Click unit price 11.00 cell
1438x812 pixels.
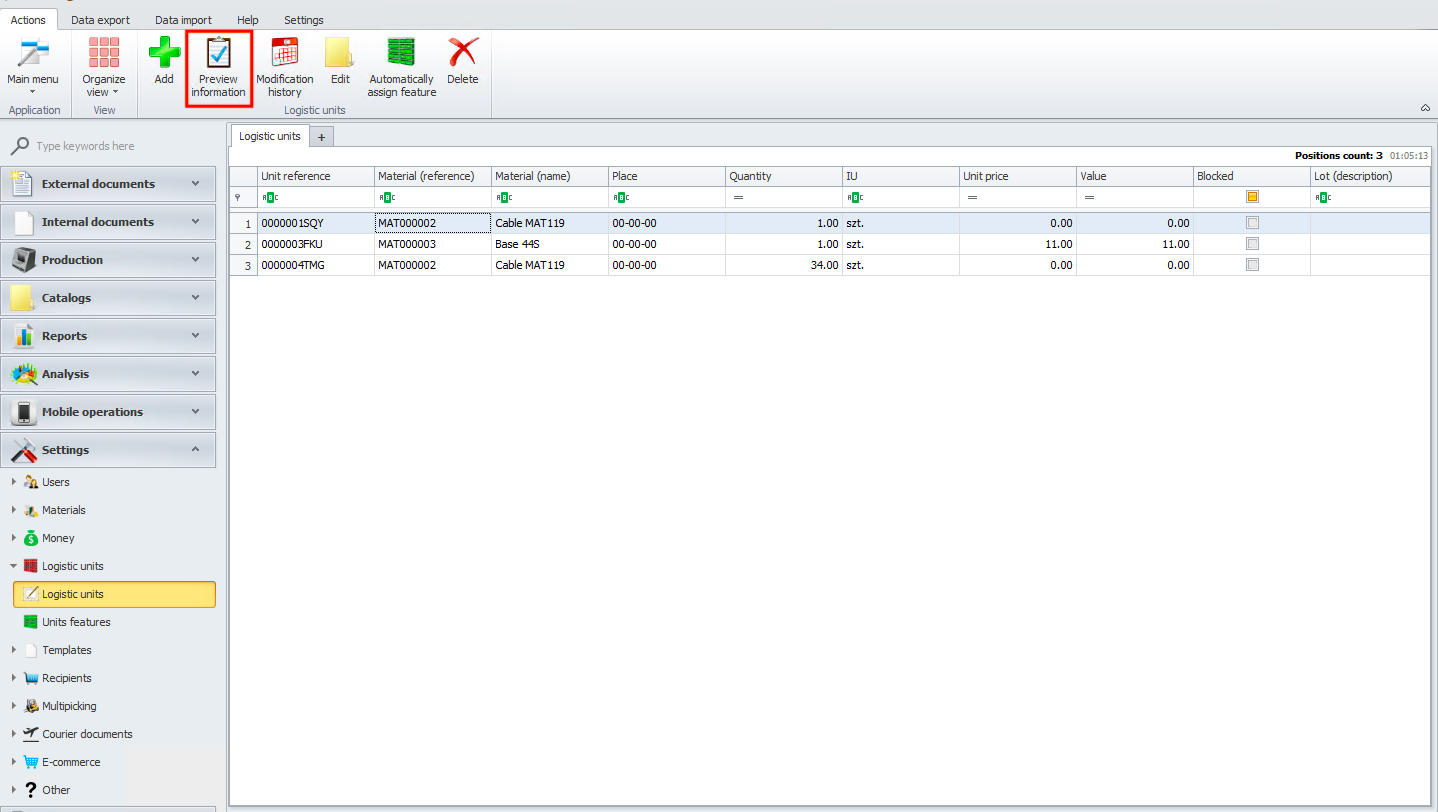[1018, 244]
